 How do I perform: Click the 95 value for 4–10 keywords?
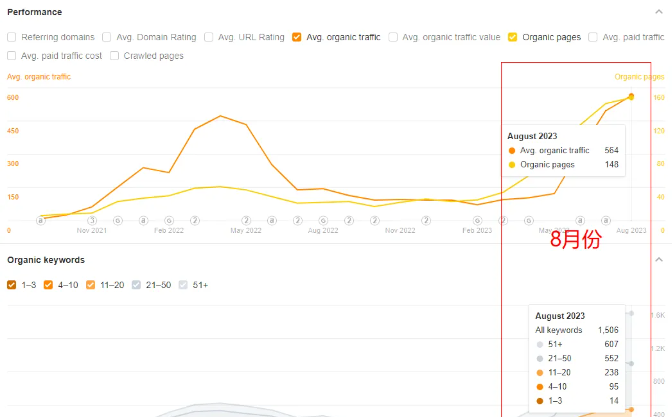[614, 387]
